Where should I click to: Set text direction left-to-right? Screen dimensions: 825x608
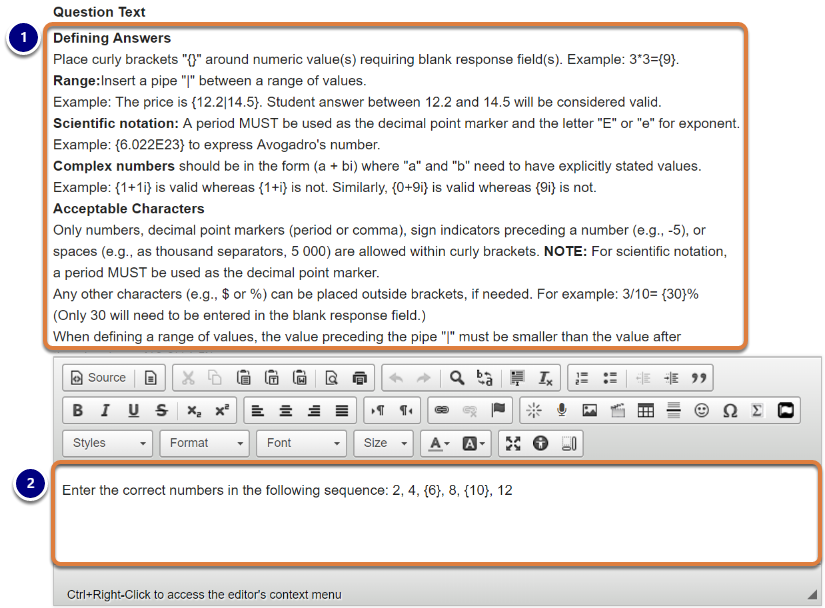(378, 410)
